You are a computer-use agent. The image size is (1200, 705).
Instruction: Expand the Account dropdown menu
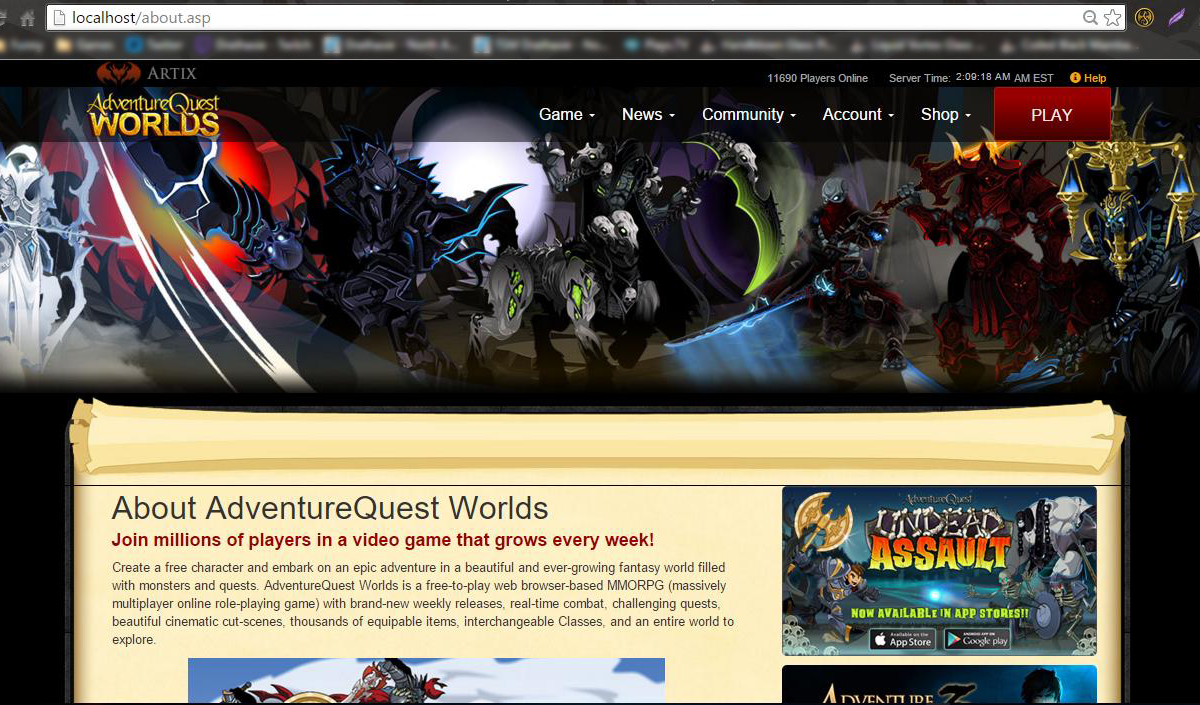(x=858, y=115)
